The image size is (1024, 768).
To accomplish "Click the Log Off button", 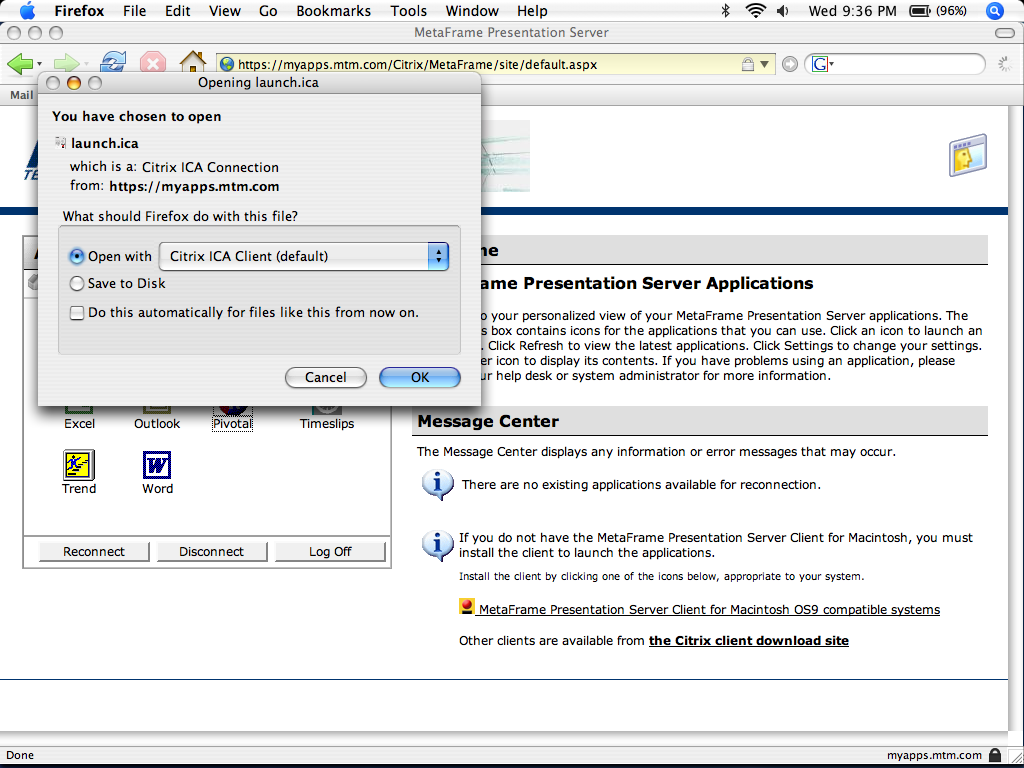I will click(x=330, y=552).
